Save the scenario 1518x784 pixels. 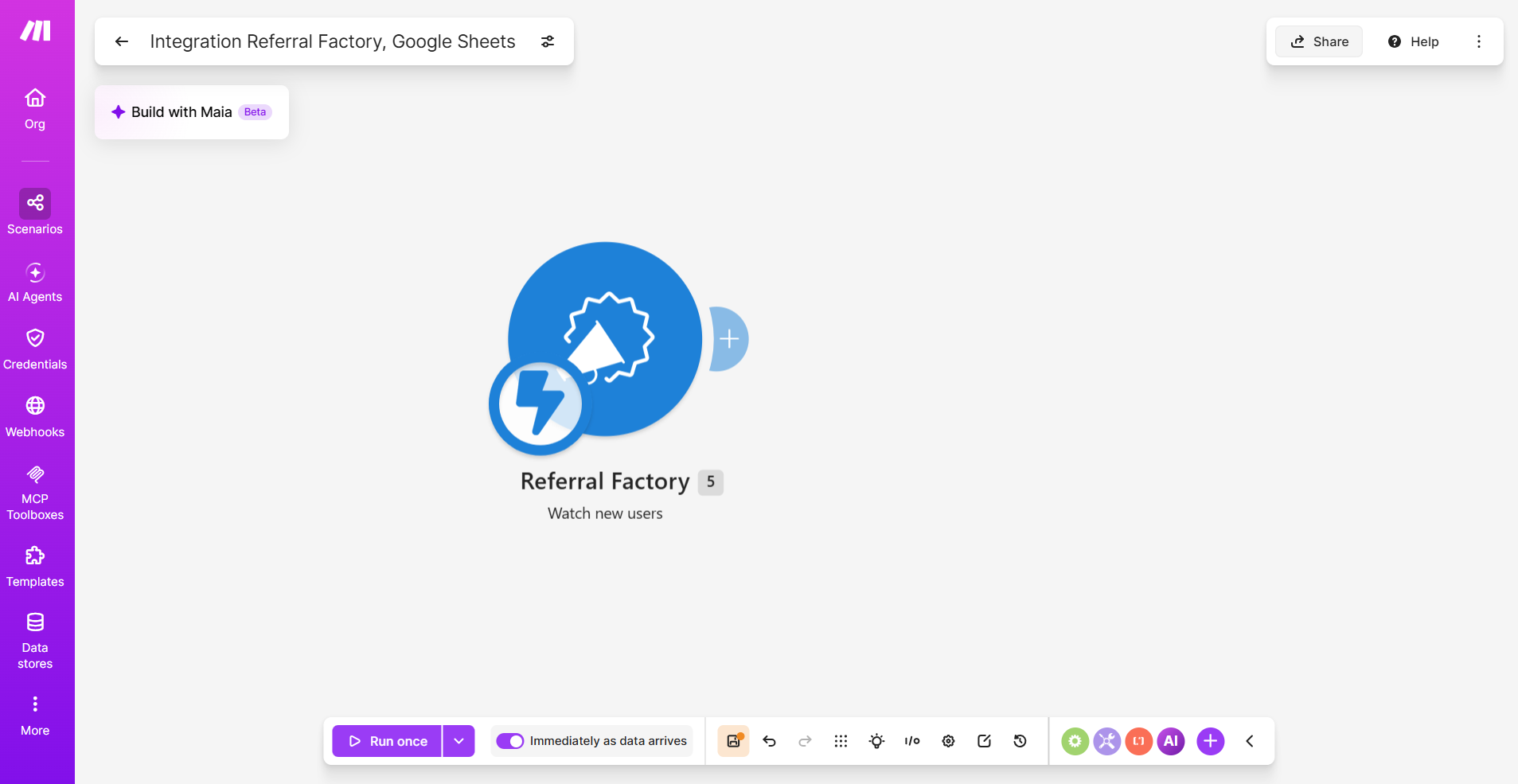(x=733, y=741)
